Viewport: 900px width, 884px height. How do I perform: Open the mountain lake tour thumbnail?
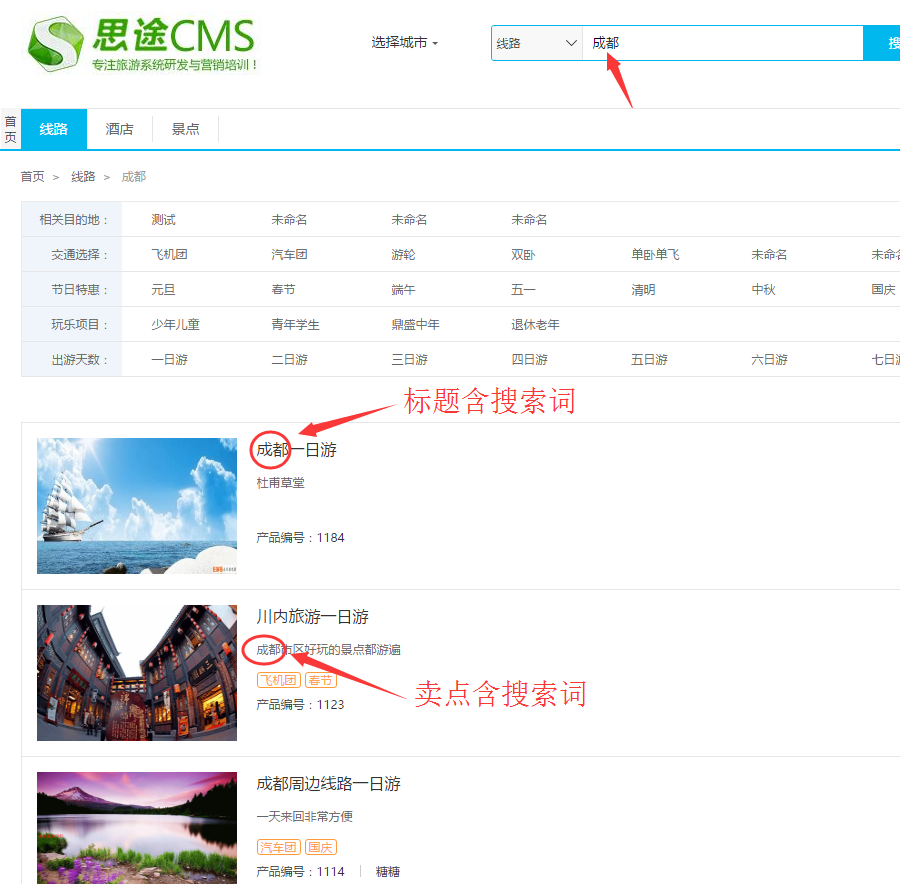[137, 828]
